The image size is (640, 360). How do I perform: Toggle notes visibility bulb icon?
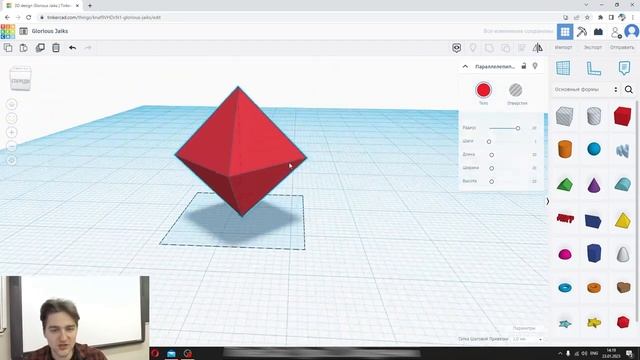tap(473, 48)
